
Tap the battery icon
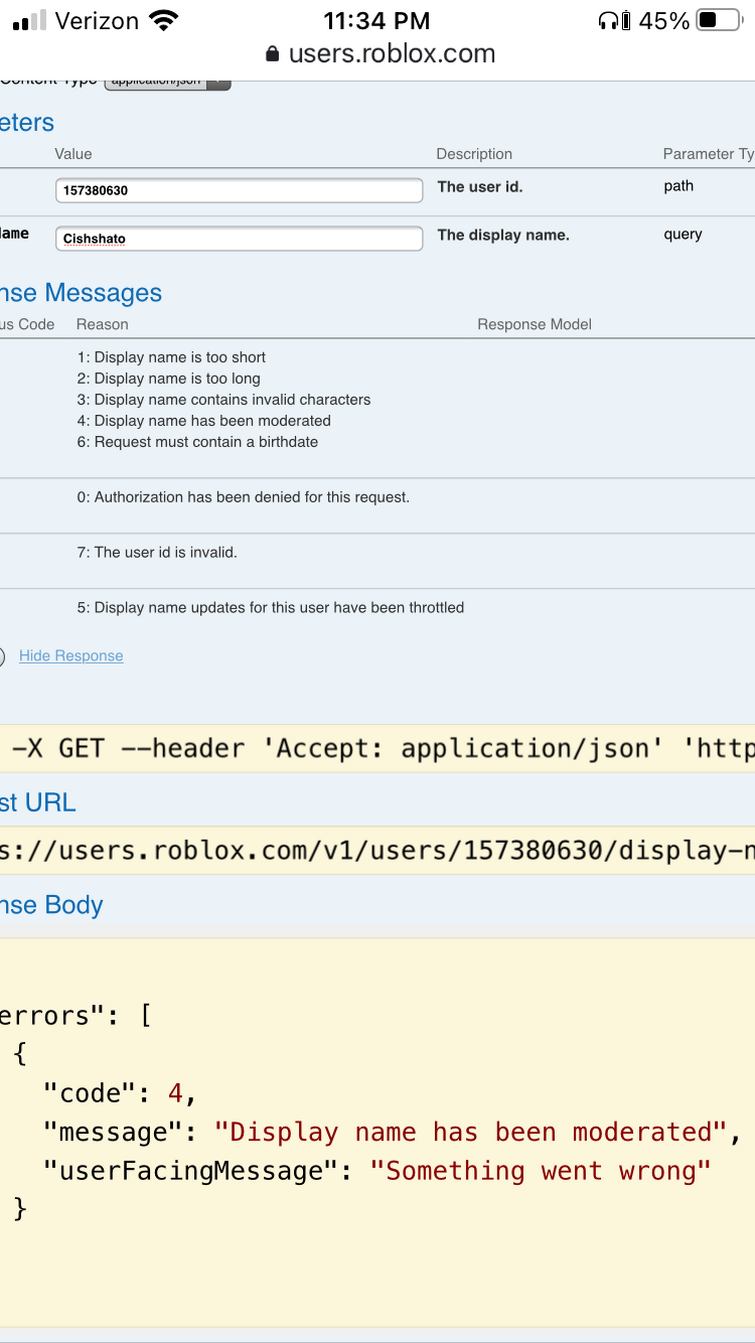coord(719,21)
